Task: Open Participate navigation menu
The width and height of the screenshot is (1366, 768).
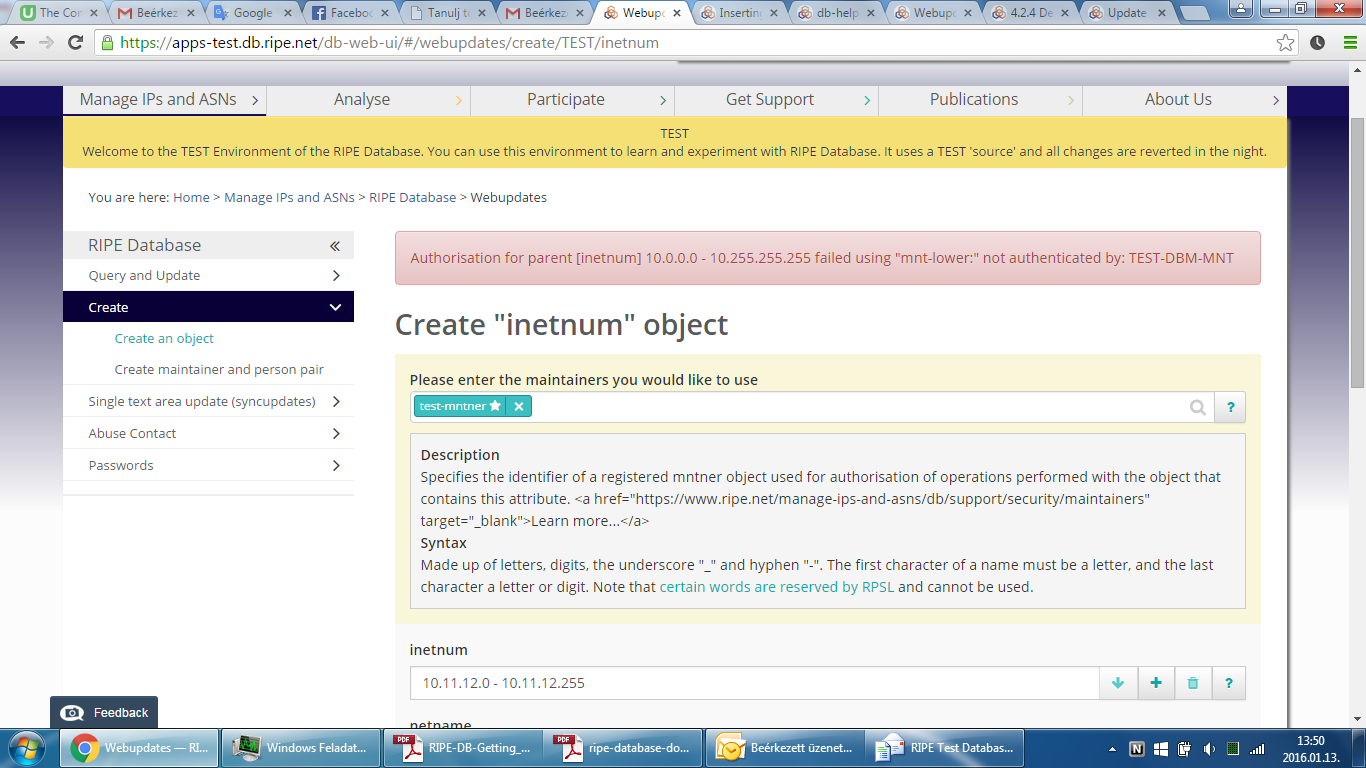Action: [x=572, y=99]
